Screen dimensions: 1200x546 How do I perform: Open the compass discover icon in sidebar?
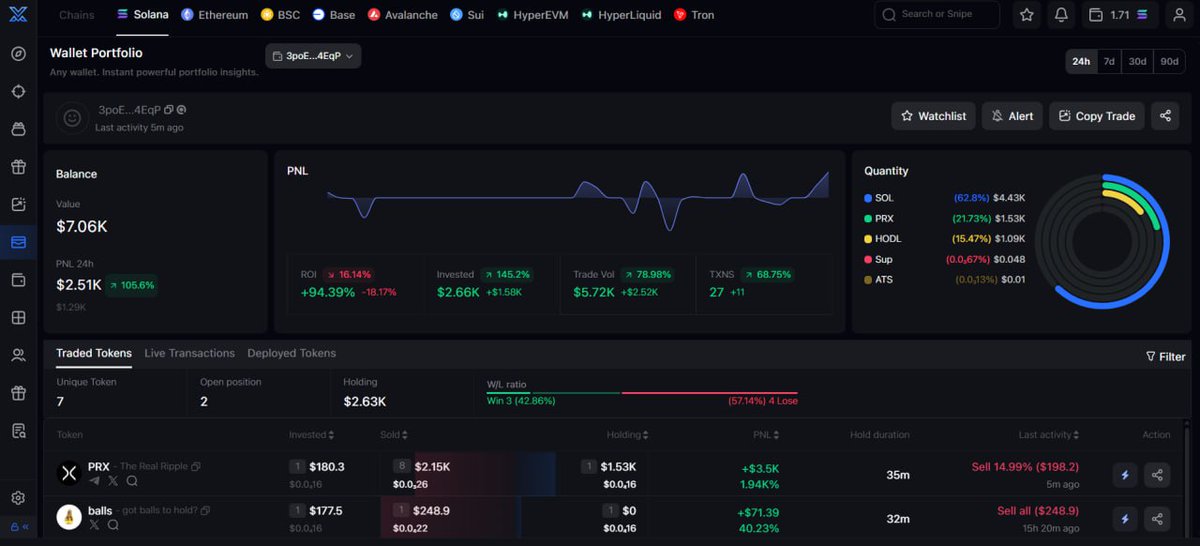coord(18,54)
